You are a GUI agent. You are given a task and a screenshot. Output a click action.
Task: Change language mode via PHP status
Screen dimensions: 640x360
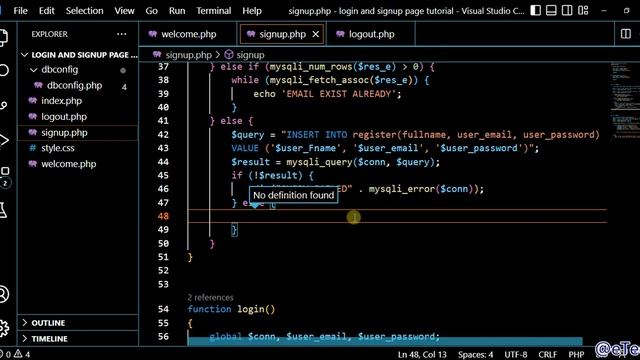click(576, 354)
